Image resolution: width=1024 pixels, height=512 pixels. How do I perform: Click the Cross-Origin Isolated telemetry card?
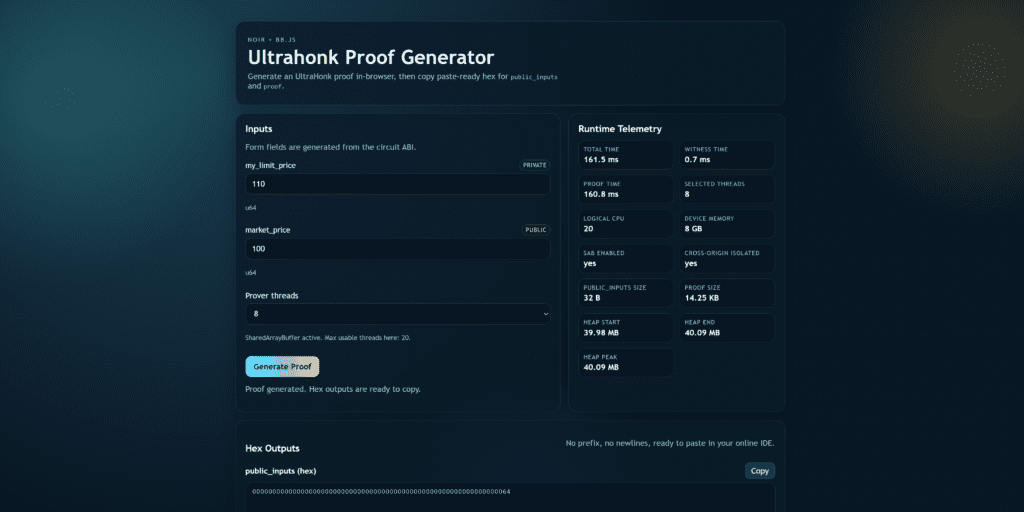click(x=726, y=259)
